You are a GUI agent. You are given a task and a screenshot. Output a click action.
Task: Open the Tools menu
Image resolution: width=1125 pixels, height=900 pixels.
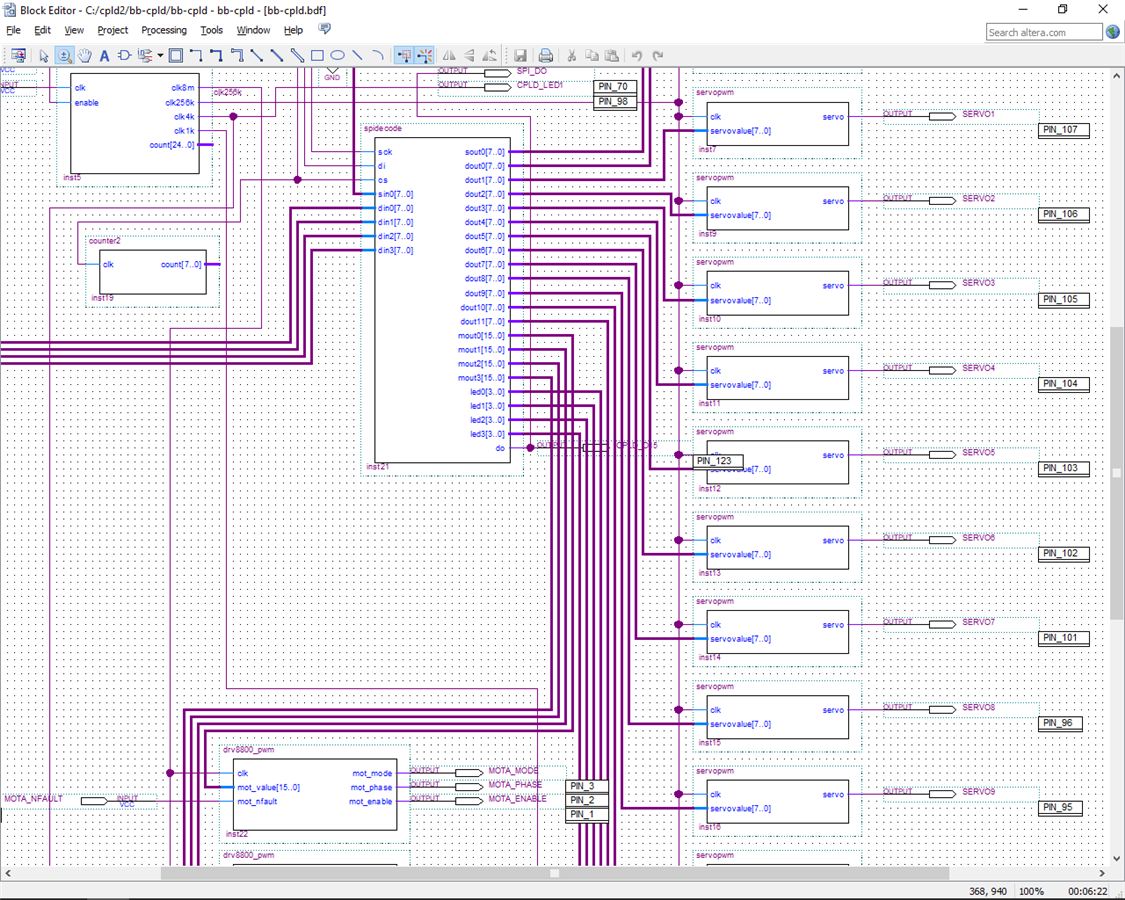(211, 30)
